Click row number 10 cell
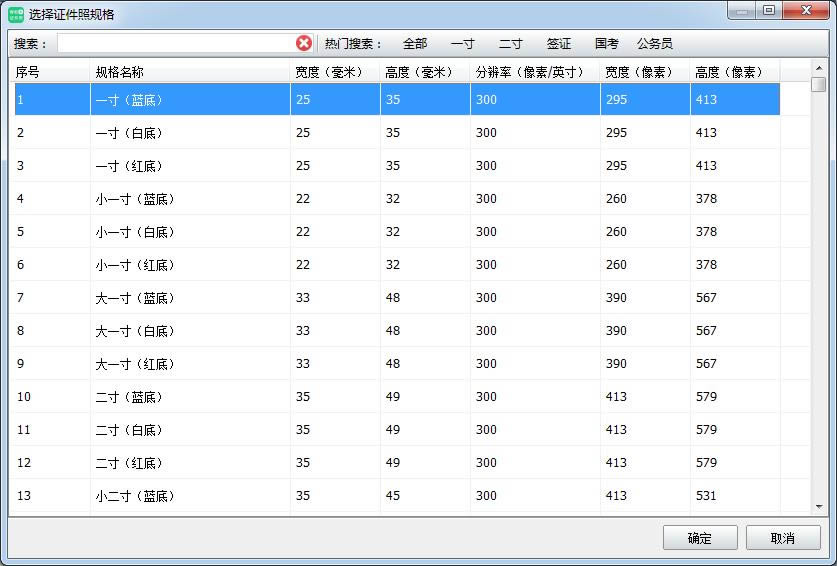This screenshot has height=566, width=837. pyautogui.click(x=52, y=397)
